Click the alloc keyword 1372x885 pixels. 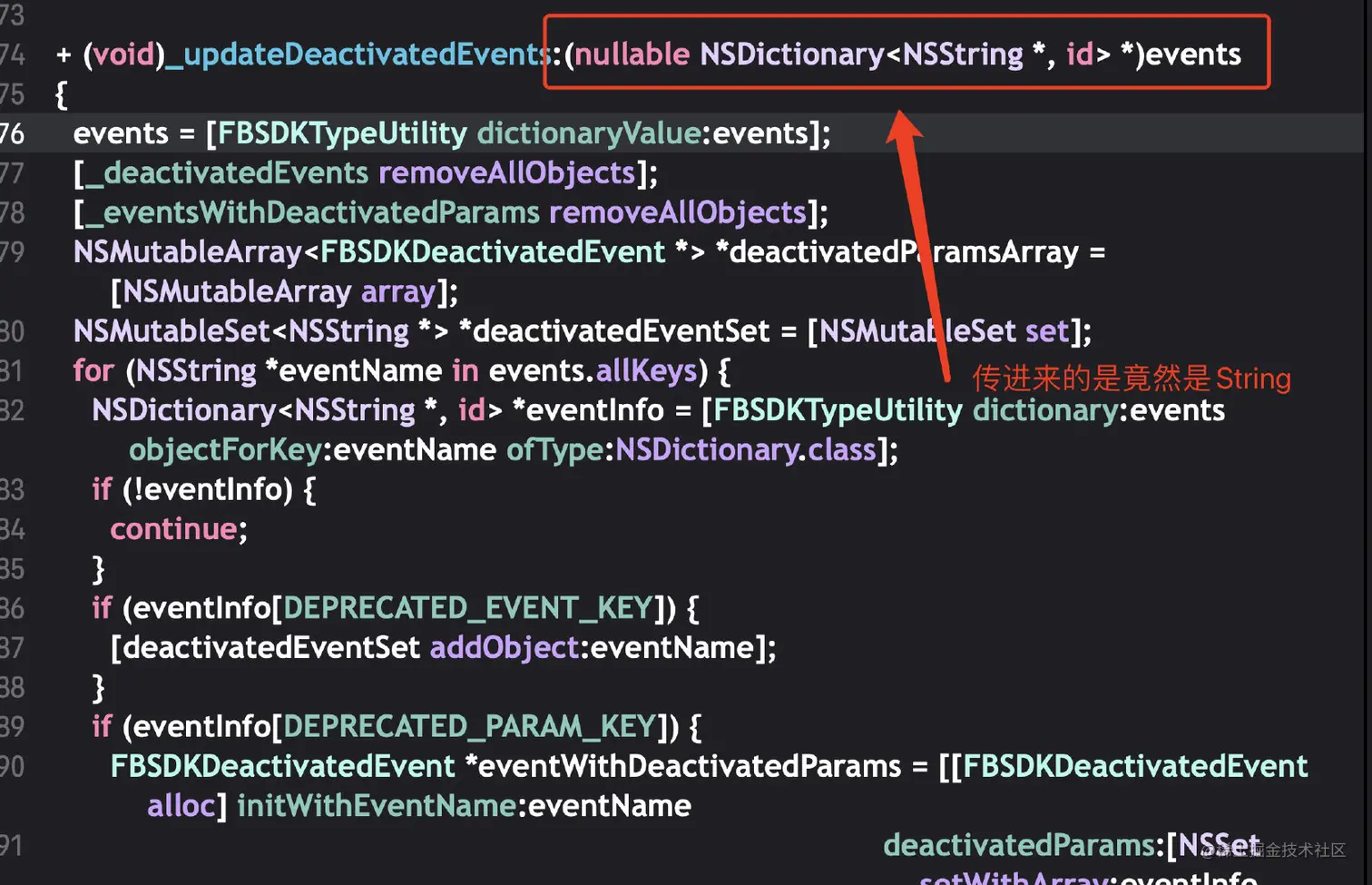181,805
